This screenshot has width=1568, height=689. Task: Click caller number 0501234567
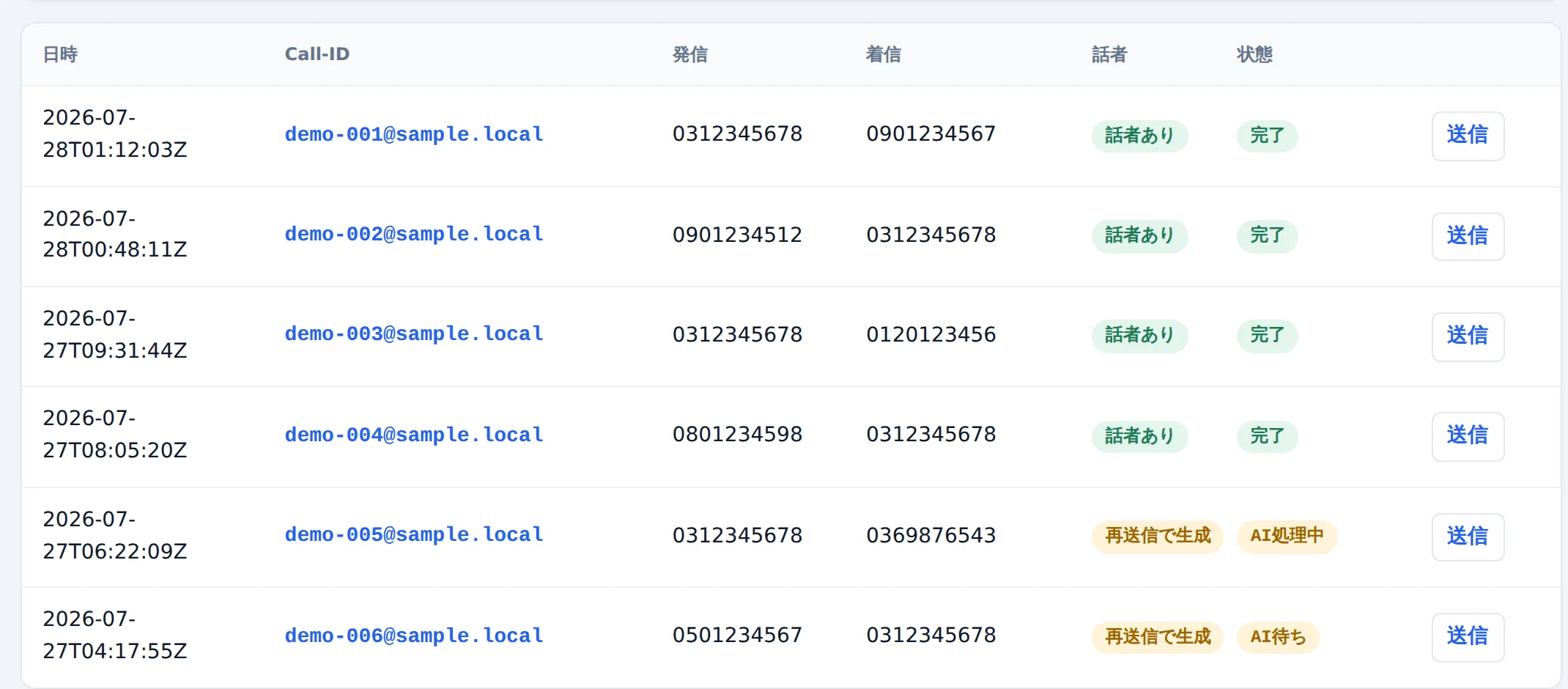pyautogui.click(x=737, y=635)
